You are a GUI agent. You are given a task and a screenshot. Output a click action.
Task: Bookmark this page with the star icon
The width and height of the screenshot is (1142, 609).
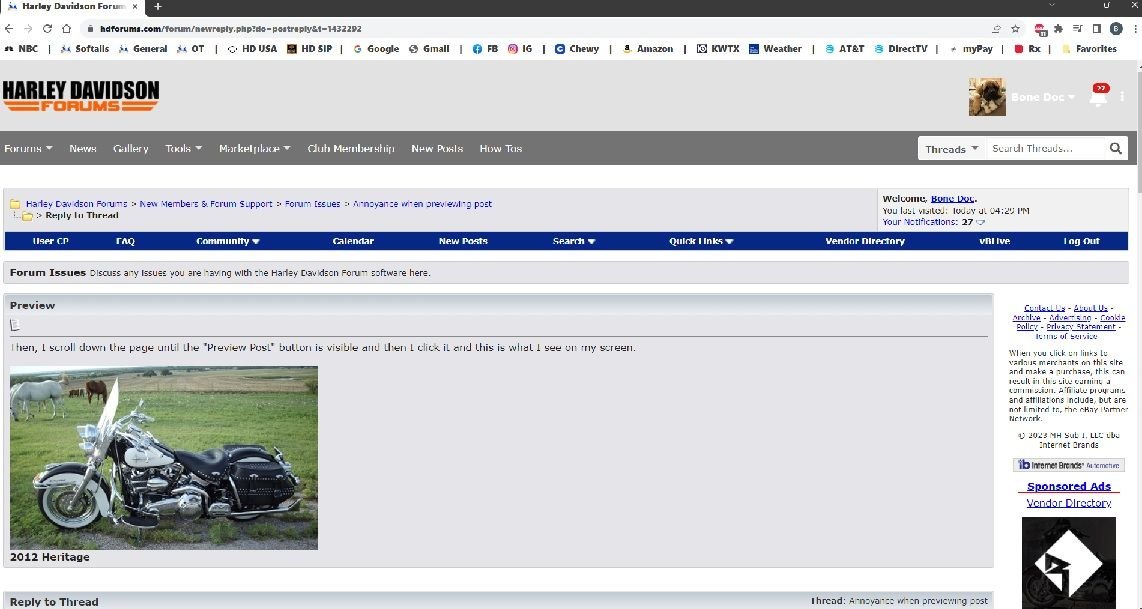tap(1015, 29)
